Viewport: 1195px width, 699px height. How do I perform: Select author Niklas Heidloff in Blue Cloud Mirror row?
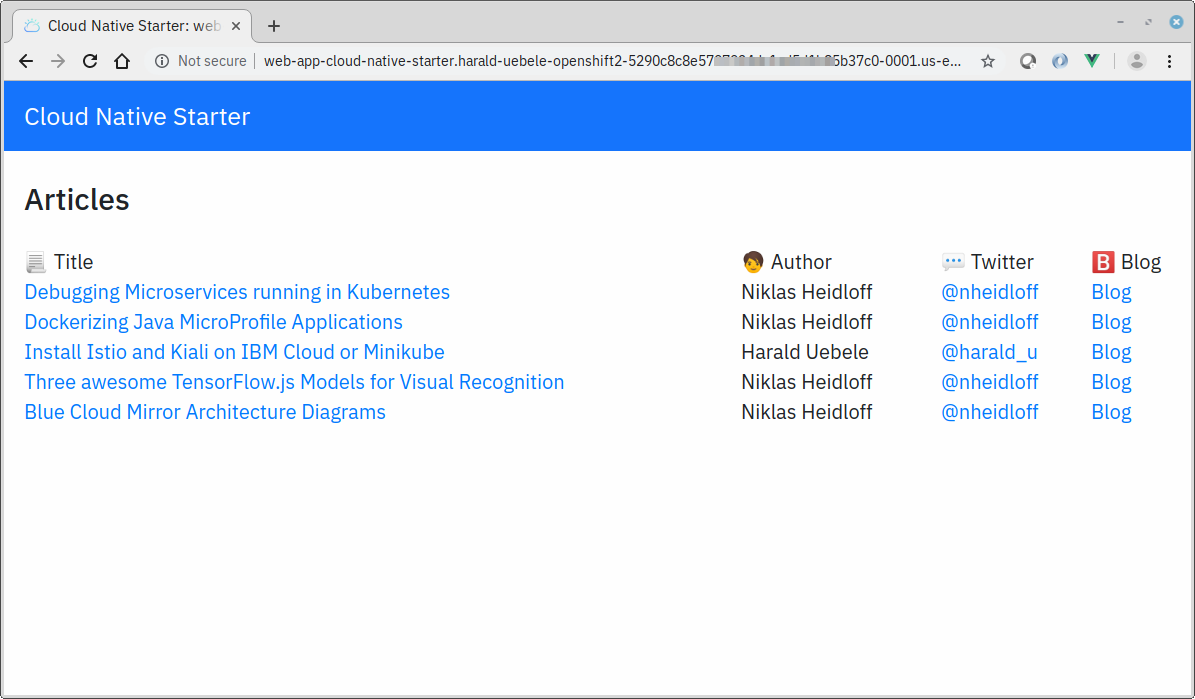tap(806, 412)
